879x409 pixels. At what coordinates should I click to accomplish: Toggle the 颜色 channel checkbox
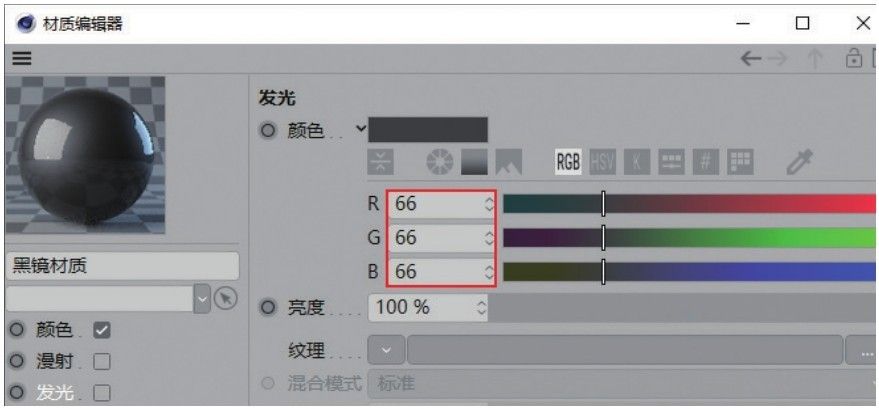pos(102,331)
